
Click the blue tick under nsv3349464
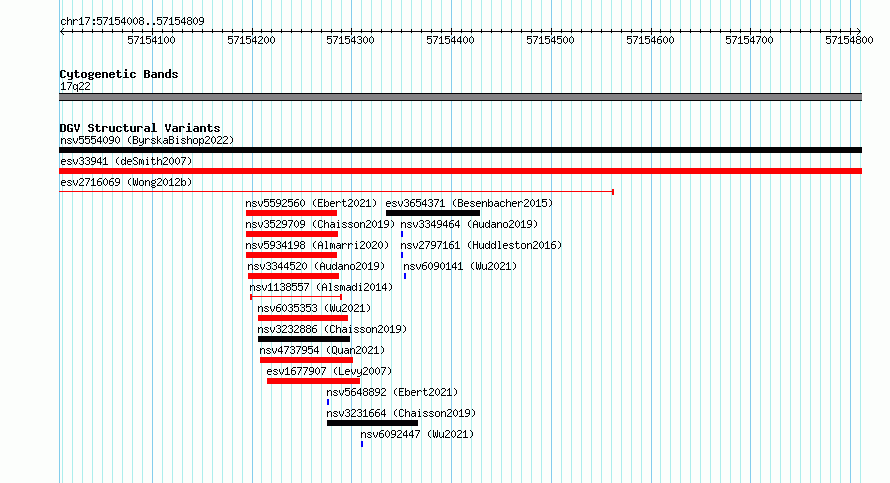click(402, 234)
